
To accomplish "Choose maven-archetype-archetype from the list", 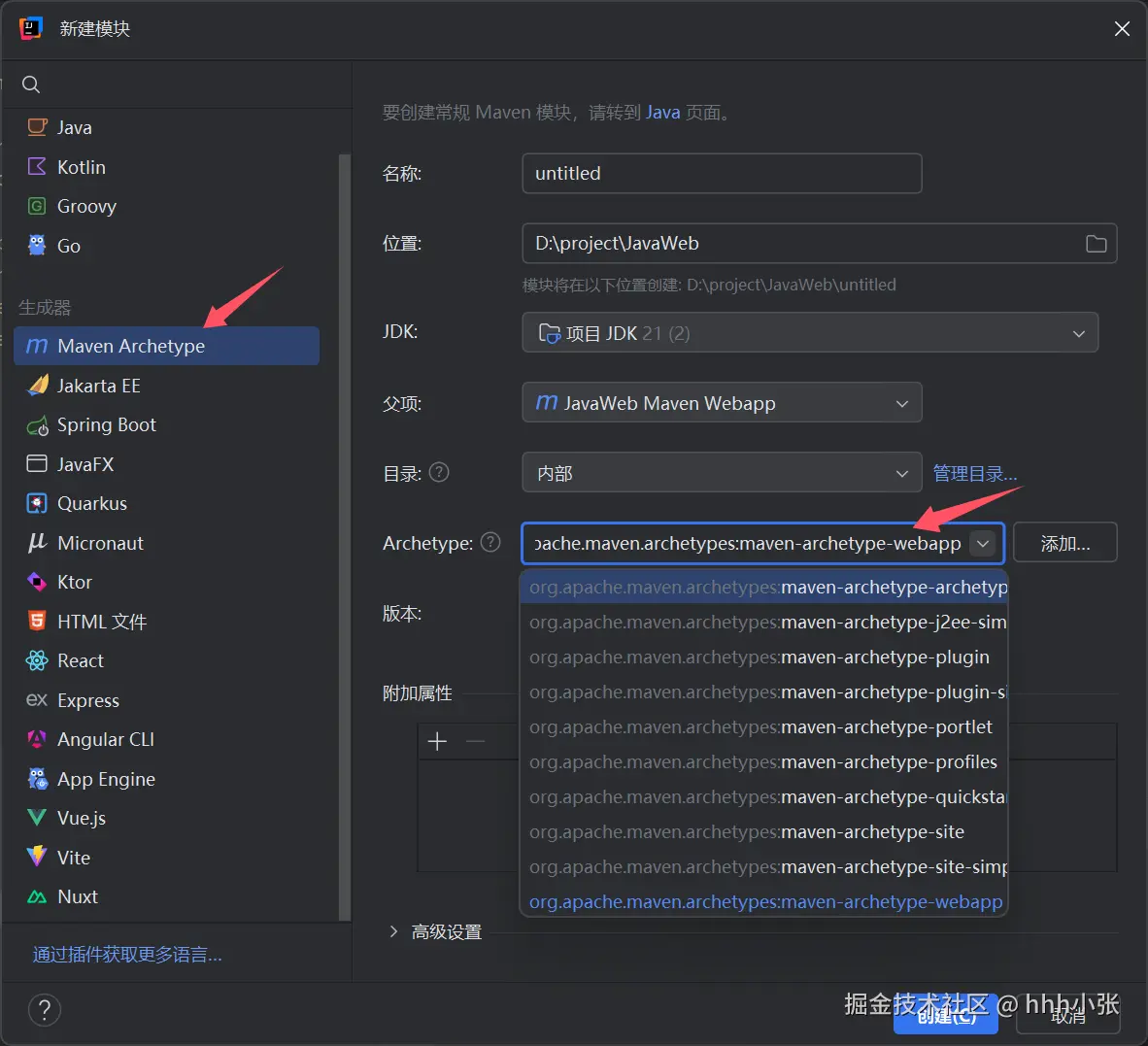I will coord(763,587).
